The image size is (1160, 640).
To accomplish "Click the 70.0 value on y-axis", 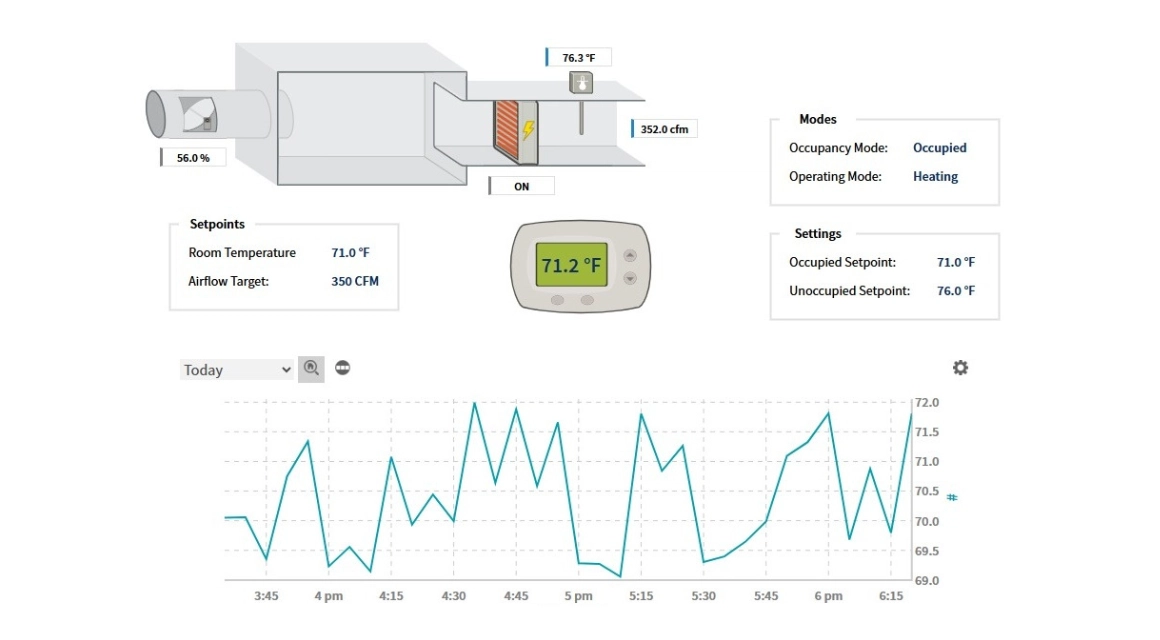I will (927, 522).
